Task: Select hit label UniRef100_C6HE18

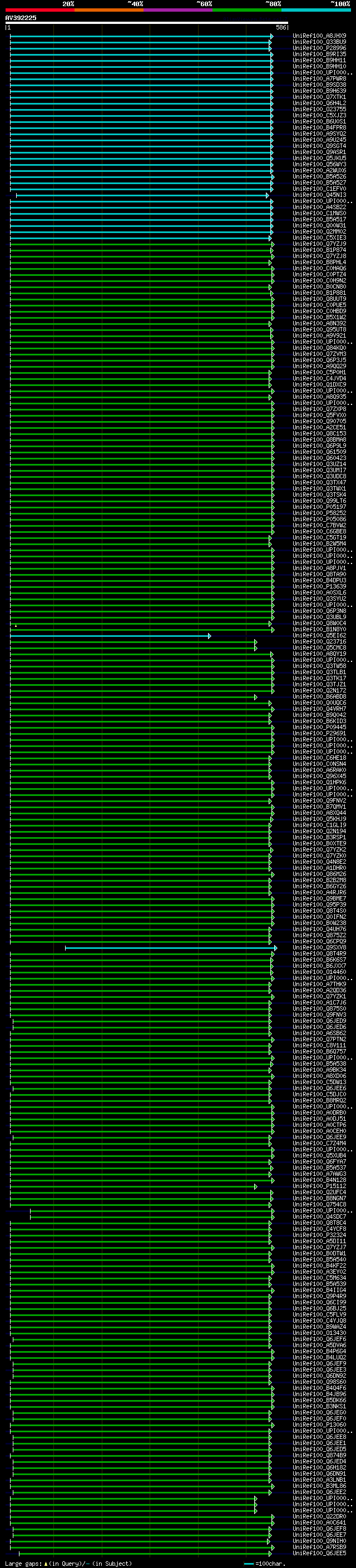Action: 319,758
